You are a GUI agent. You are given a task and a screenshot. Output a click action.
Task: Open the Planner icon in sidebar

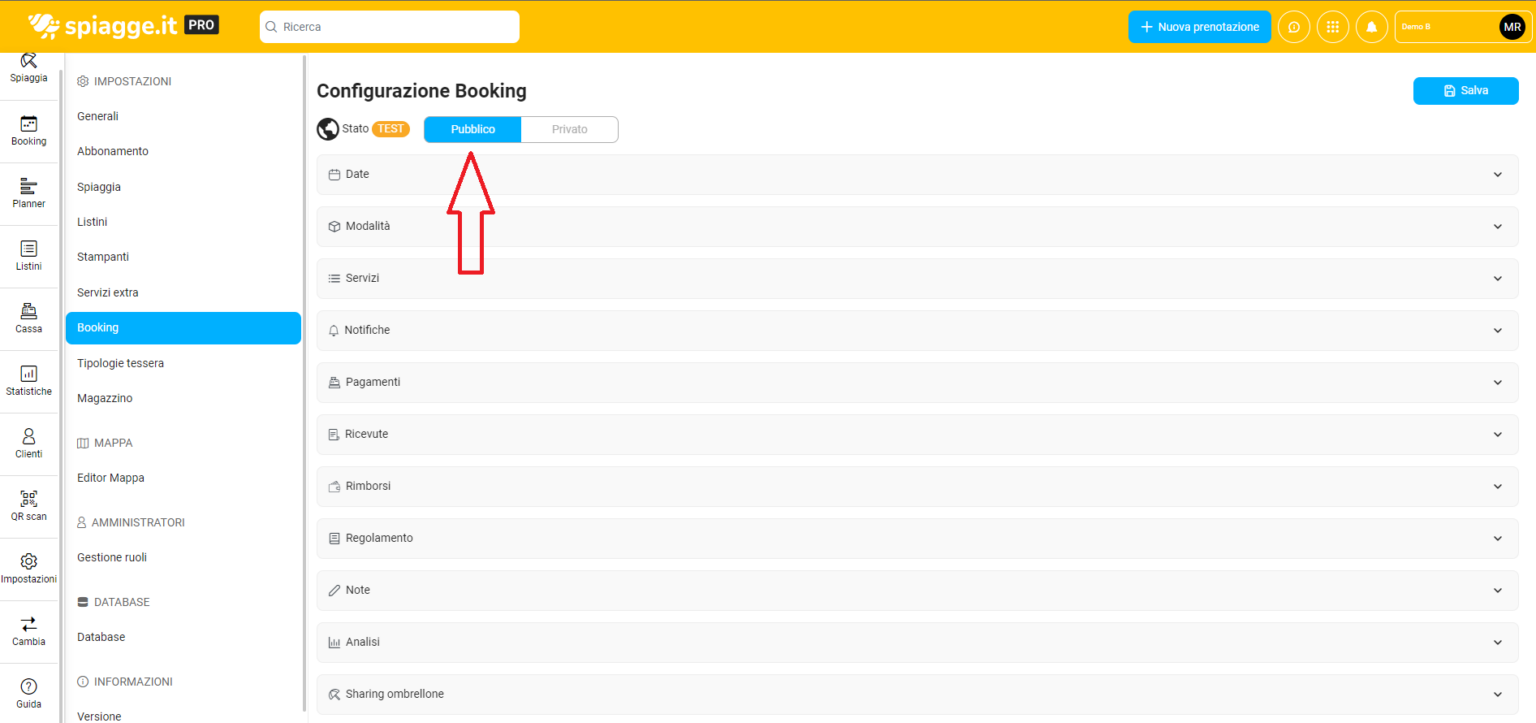click(29, 187)
